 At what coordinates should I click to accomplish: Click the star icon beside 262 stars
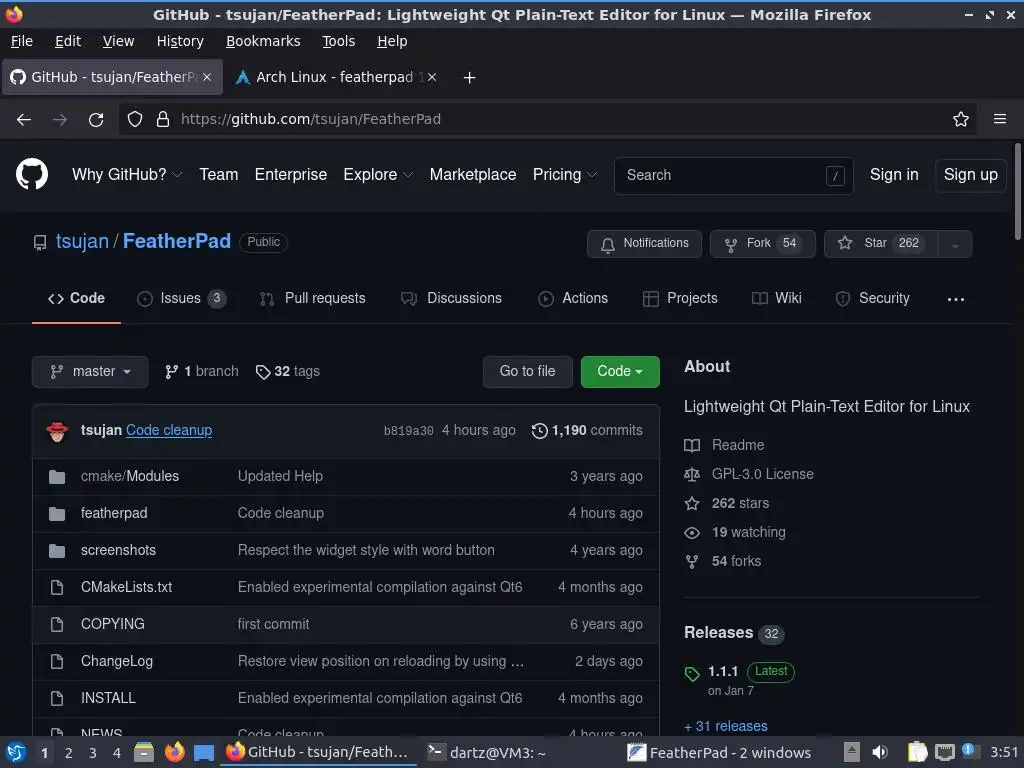pos(692,504)
